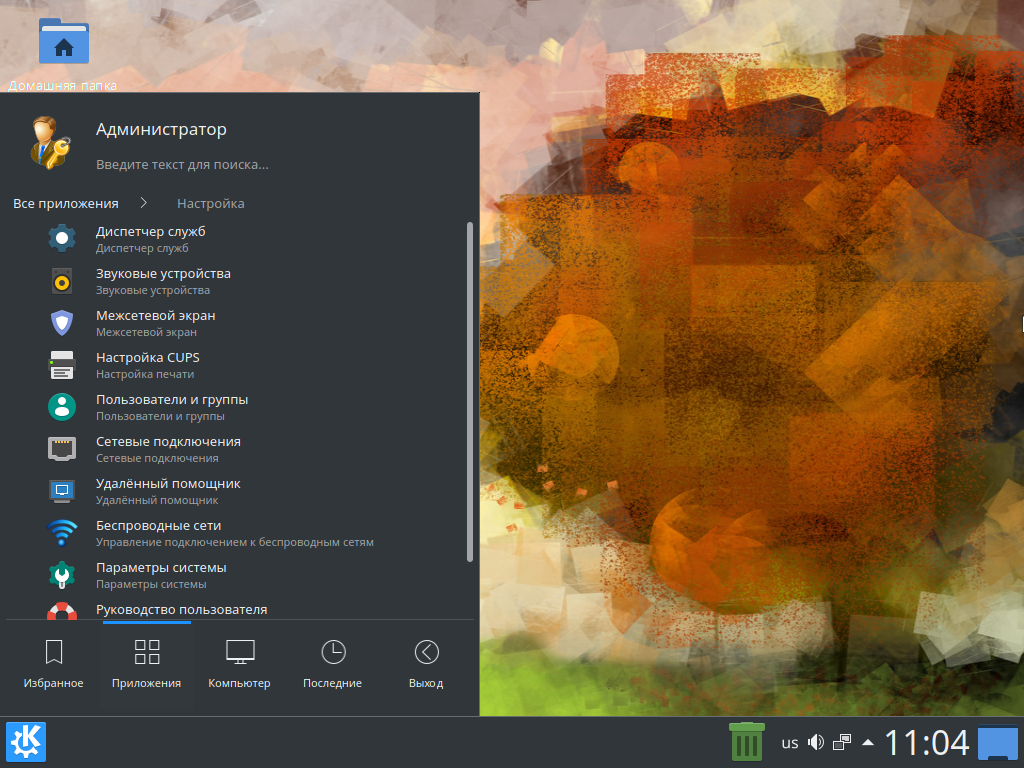The width and height of the screenshot is (1024, 768).
Task: Click the KDE application launcher button
Action: tap(26, 742)
